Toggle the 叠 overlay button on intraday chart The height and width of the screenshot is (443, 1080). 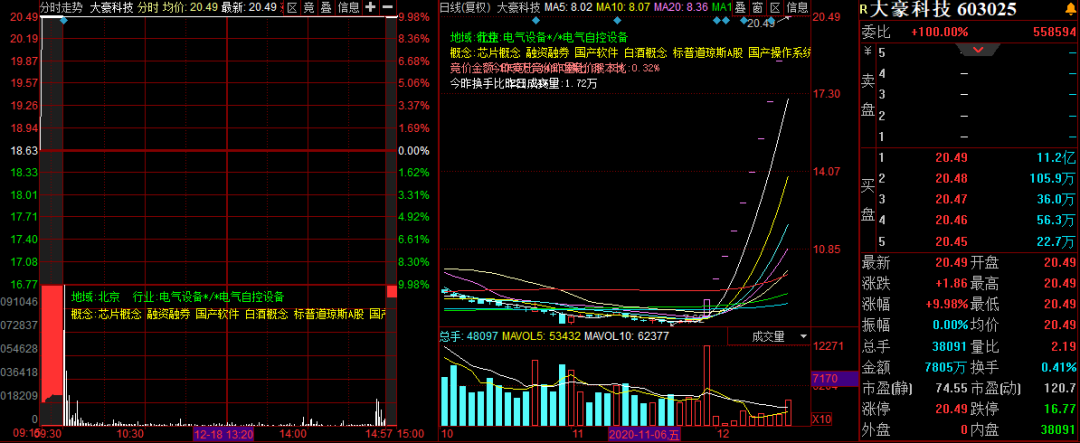326,8
